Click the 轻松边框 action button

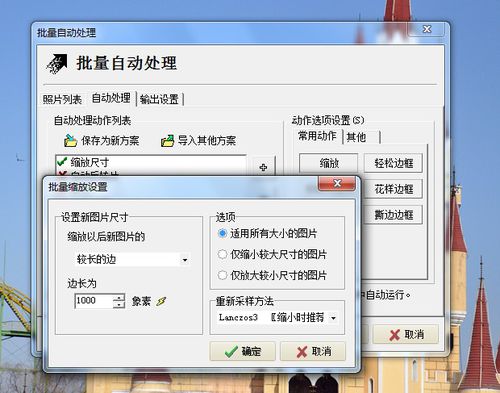(x=393, y=163)
